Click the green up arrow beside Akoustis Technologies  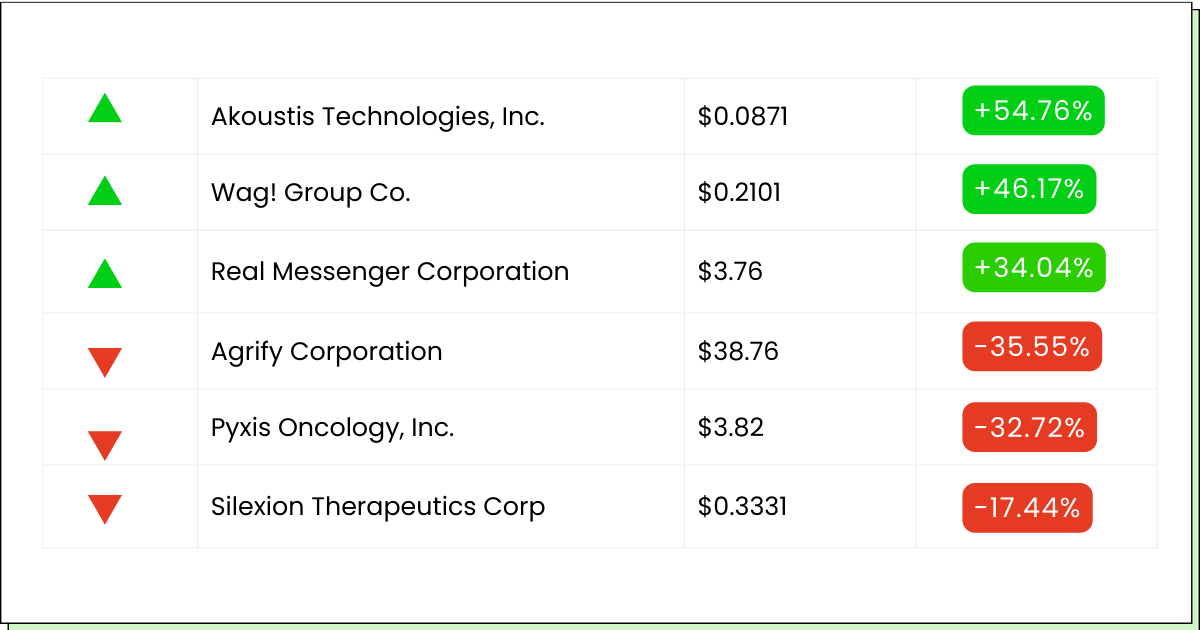coord(105,108)
